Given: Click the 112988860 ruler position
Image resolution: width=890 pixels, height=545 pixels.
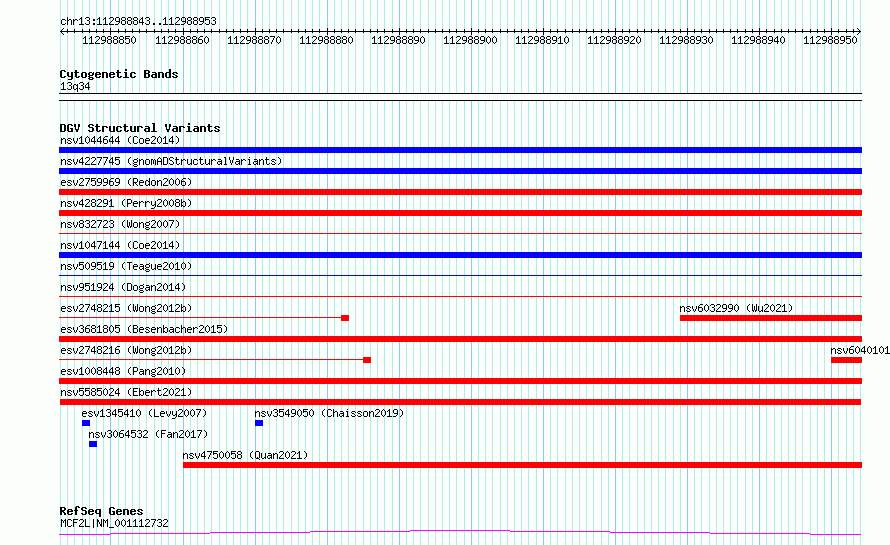Looking at the screenshot, I should (x=182, y=40).
